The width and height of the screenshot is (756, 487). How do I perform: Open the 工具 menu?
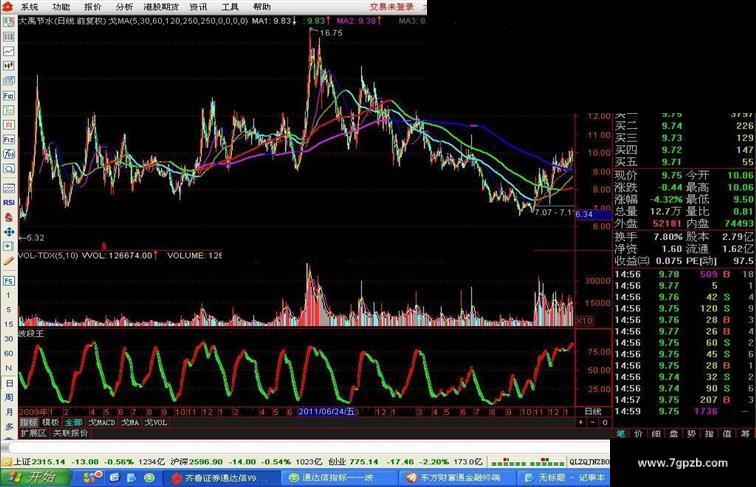230,7
